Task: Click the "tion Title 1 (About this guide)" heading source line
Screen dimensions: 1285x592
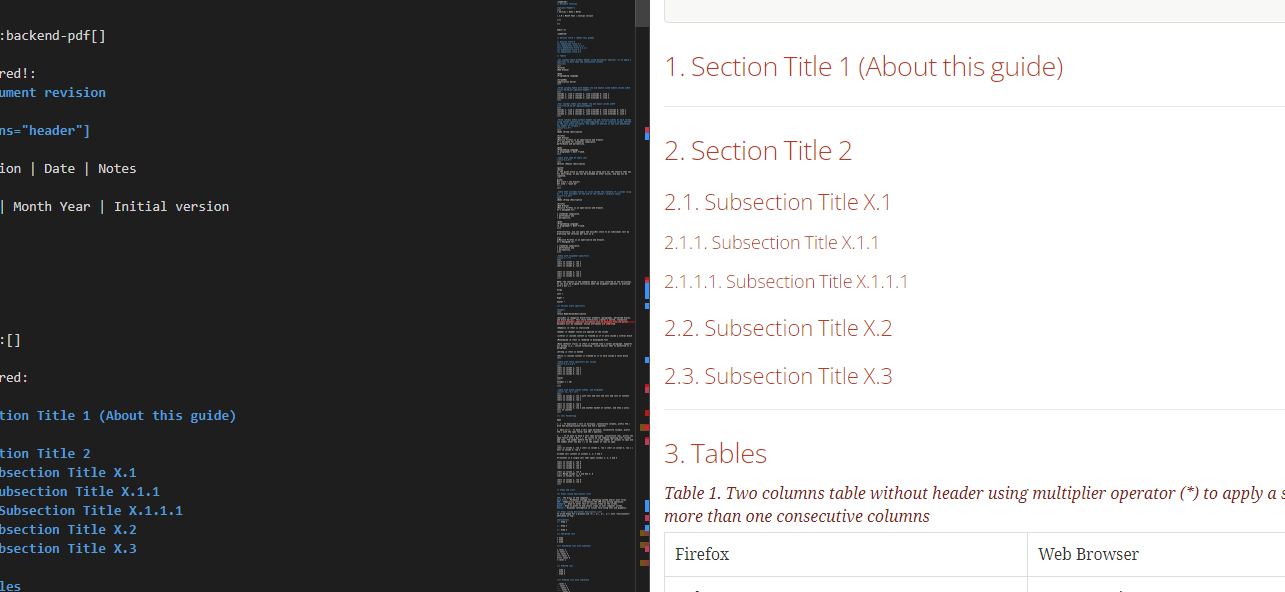Action: click(x=118, y=415)
